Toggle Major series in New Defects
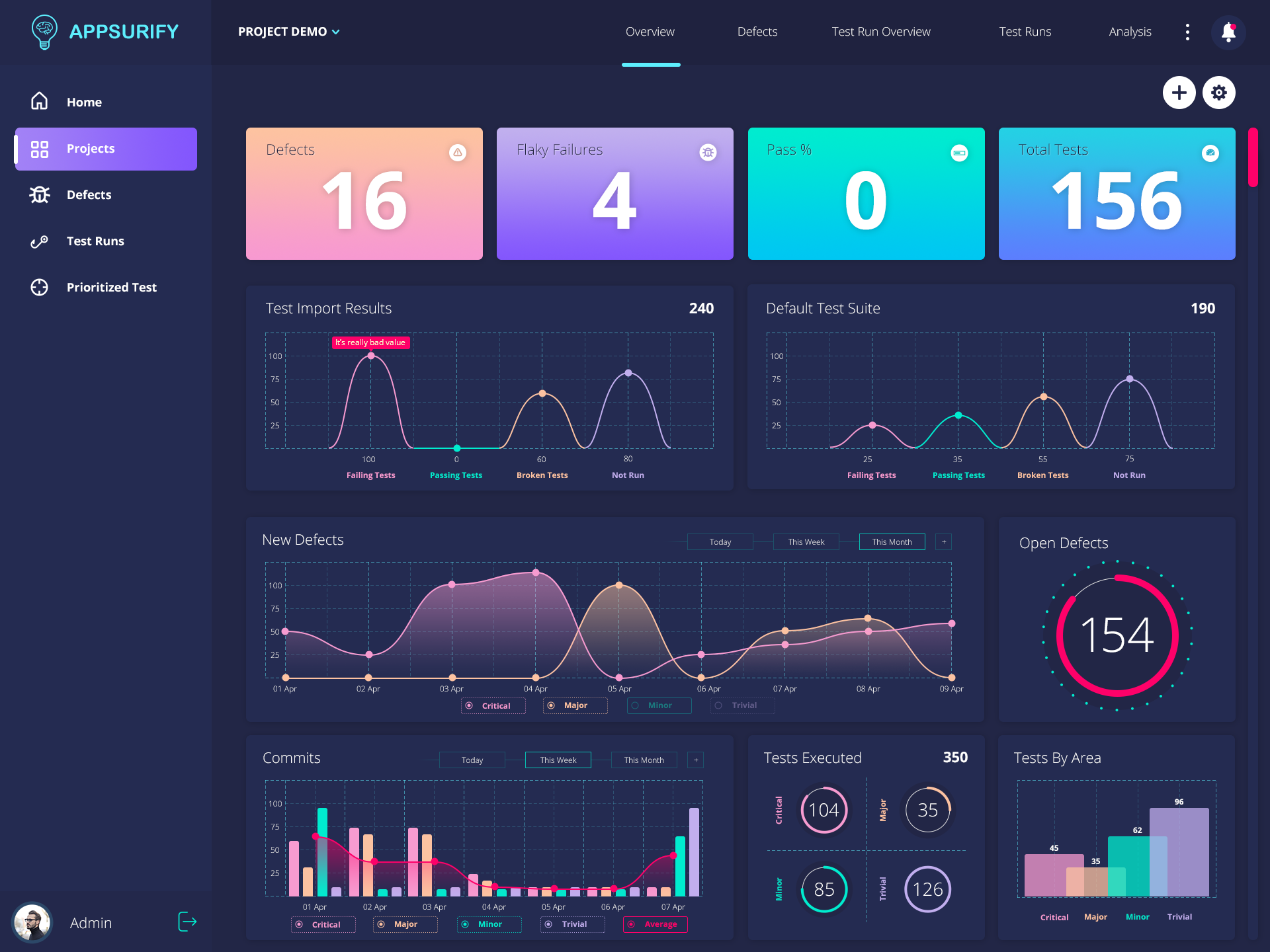 pyautogui.click(x=575, y=706)
